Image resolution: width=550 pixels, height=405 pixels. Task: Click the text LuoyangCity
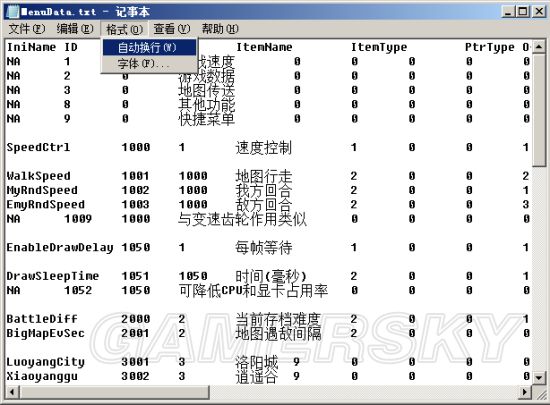(46, 362)
